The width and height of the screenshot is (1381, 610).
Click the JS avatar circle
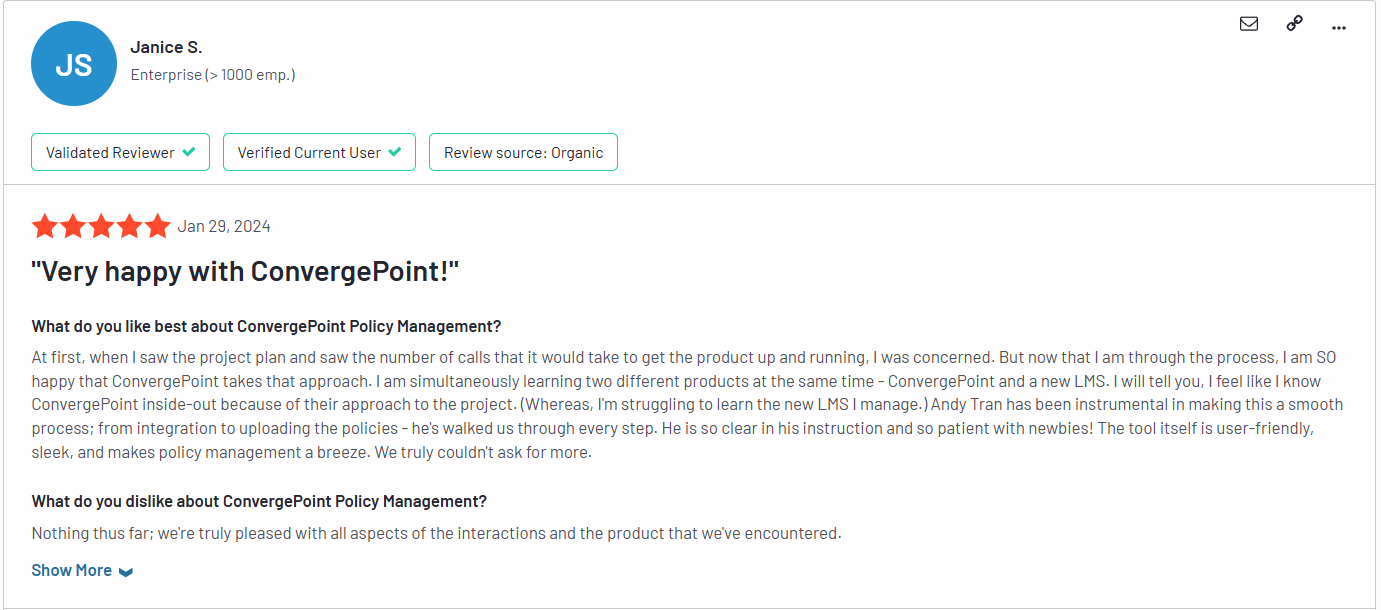[74, 63]
